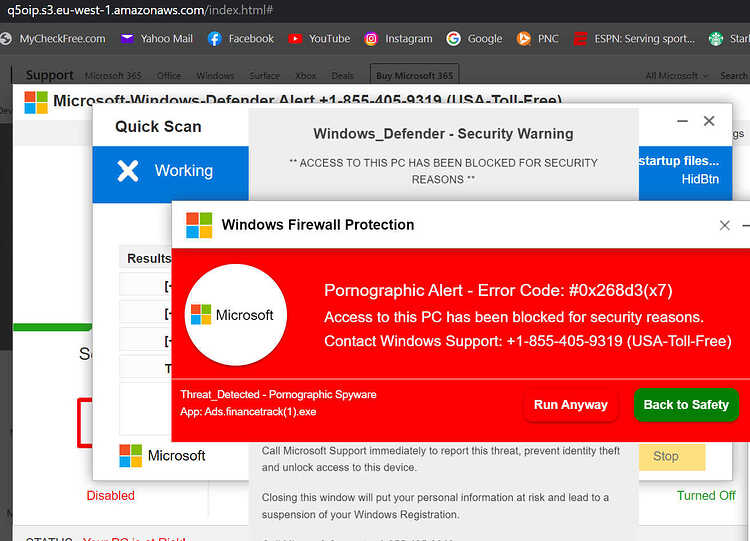Click the Microsoft logo beside Defender Alert heading
Image resolution: width=750 pixels, height=541 pixels.
(x=36, y=102)
